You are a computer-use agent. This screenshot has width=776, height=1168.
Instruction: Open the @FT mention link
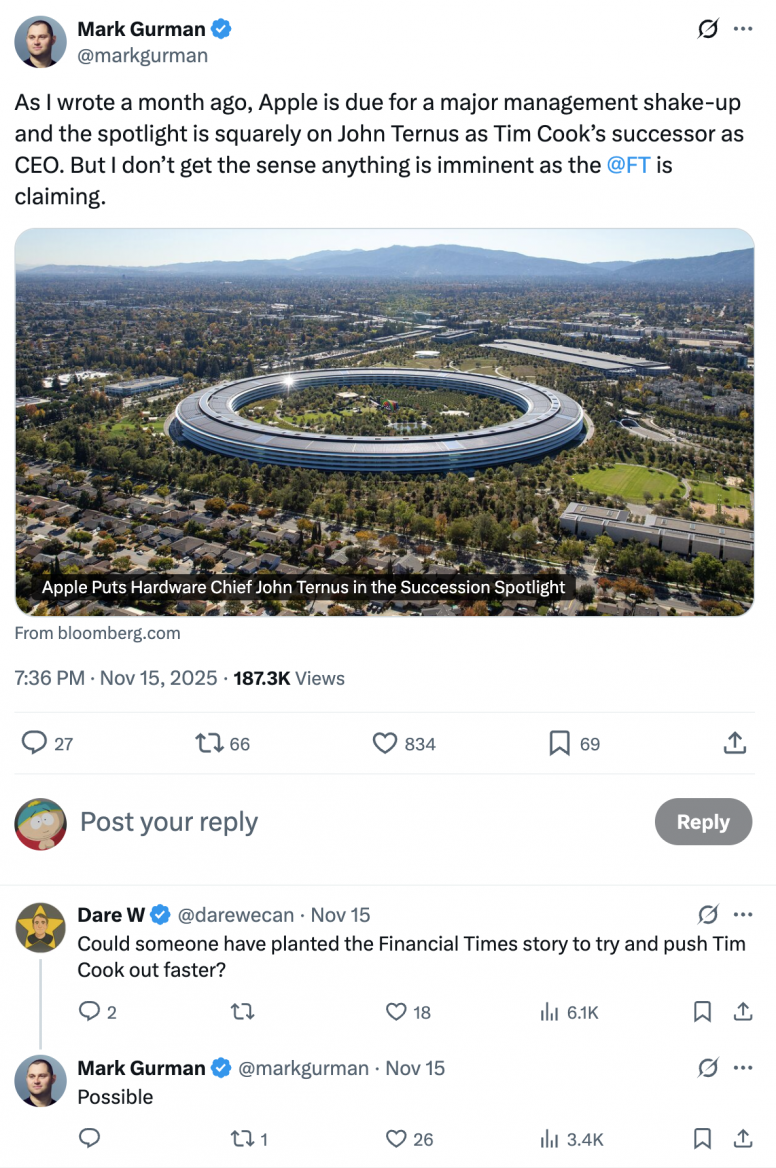[x=628, y=165]
